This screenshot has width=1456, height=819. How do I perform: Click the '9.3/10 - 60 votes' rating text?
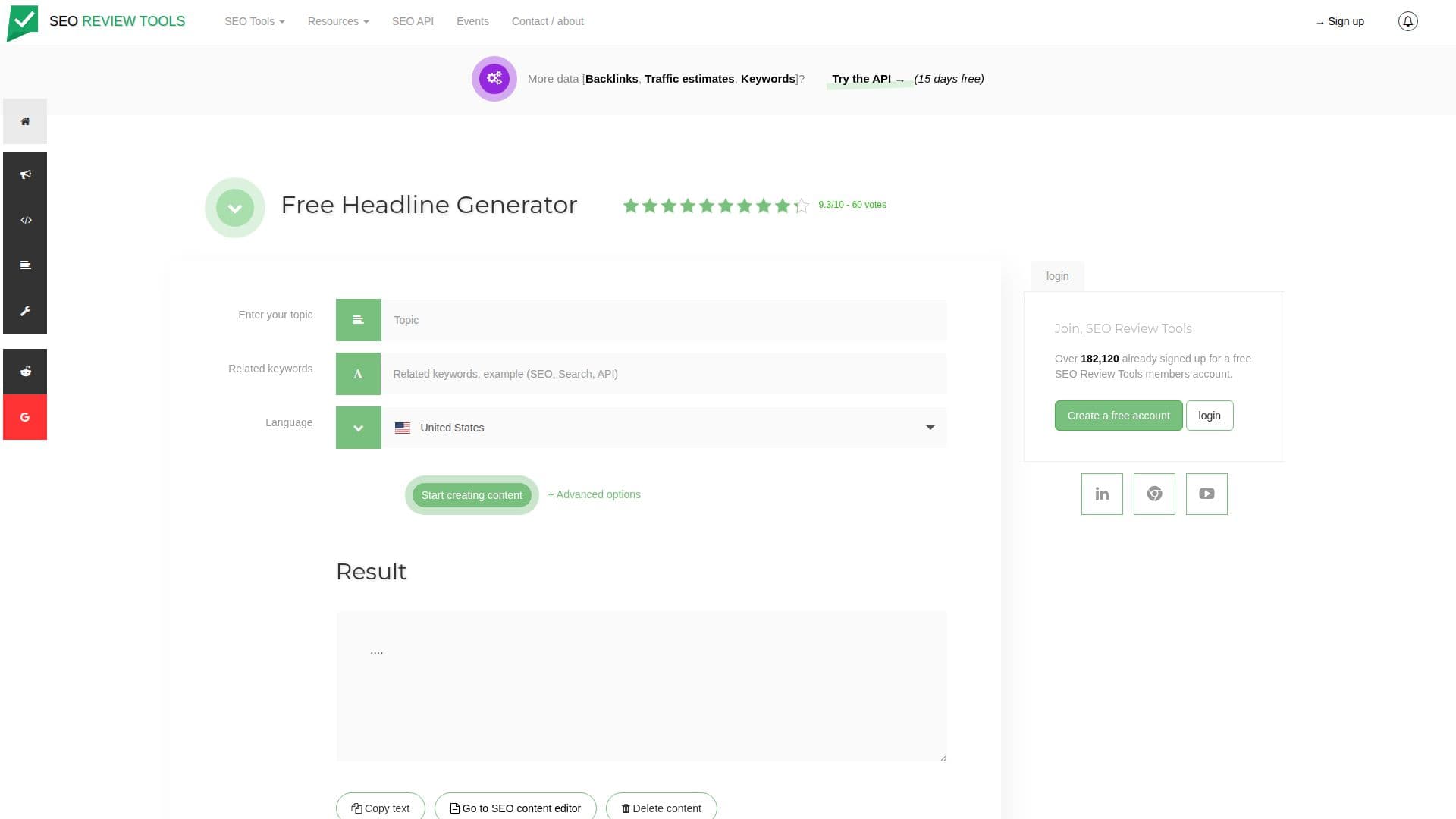(x=852, y=205)
